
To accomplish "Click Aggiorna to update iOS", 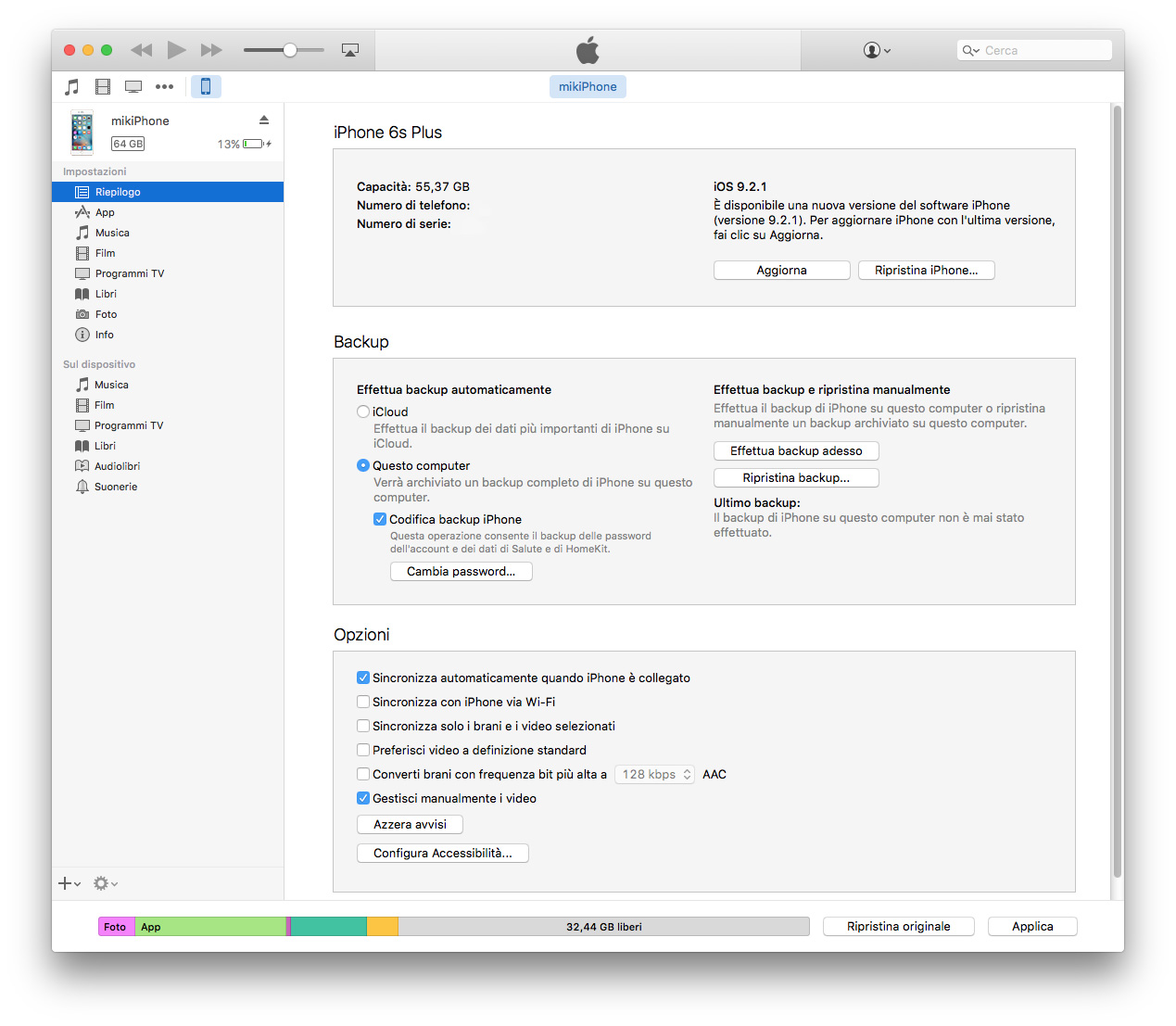I will coord(782,270).
